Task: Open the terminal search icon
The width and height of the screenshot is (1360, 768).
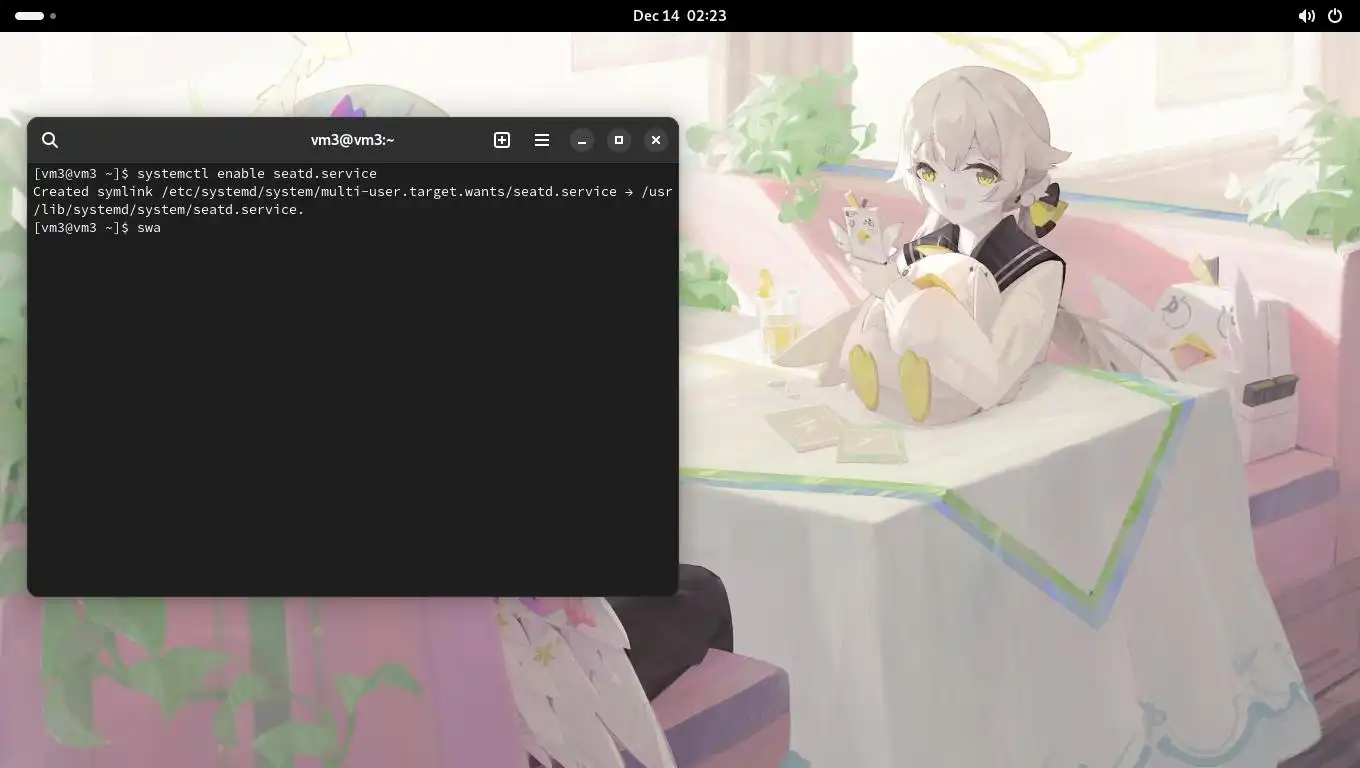Action: 50,140
